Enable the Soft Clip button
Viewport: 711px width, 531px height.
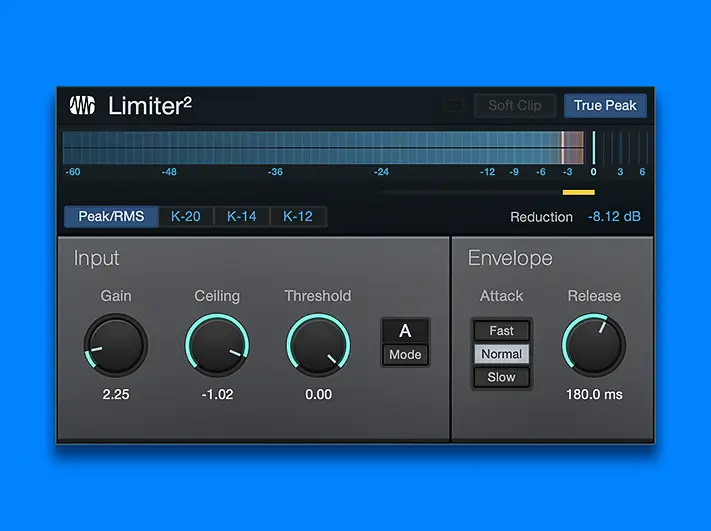515,106
